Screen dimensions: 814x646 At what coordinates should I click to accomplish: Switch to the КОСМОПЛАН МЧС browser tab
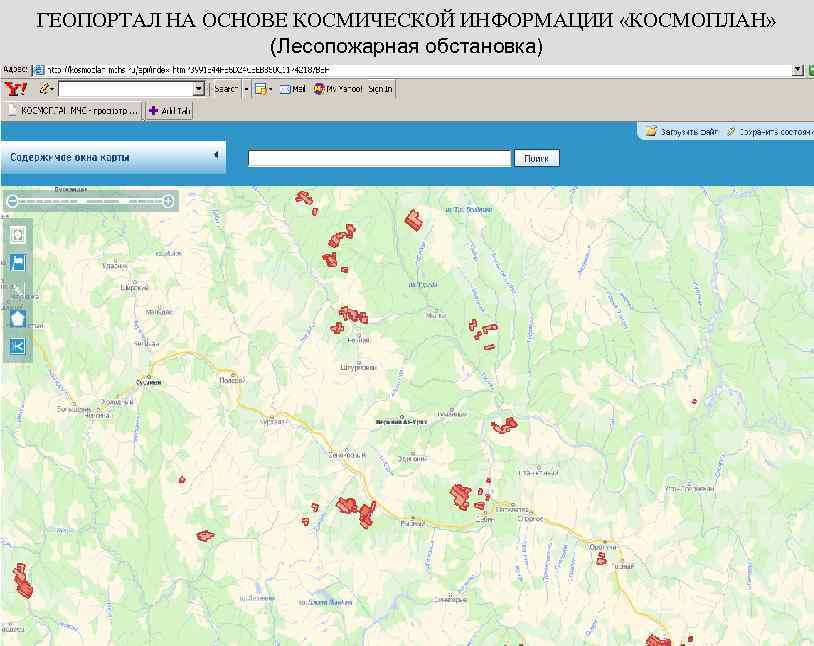74,111
